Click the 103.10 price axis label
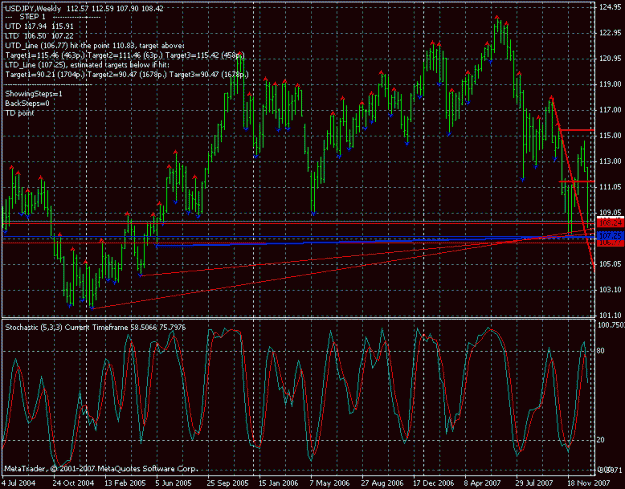The width and height of the screenshot is (625, 489). point(610,290)
